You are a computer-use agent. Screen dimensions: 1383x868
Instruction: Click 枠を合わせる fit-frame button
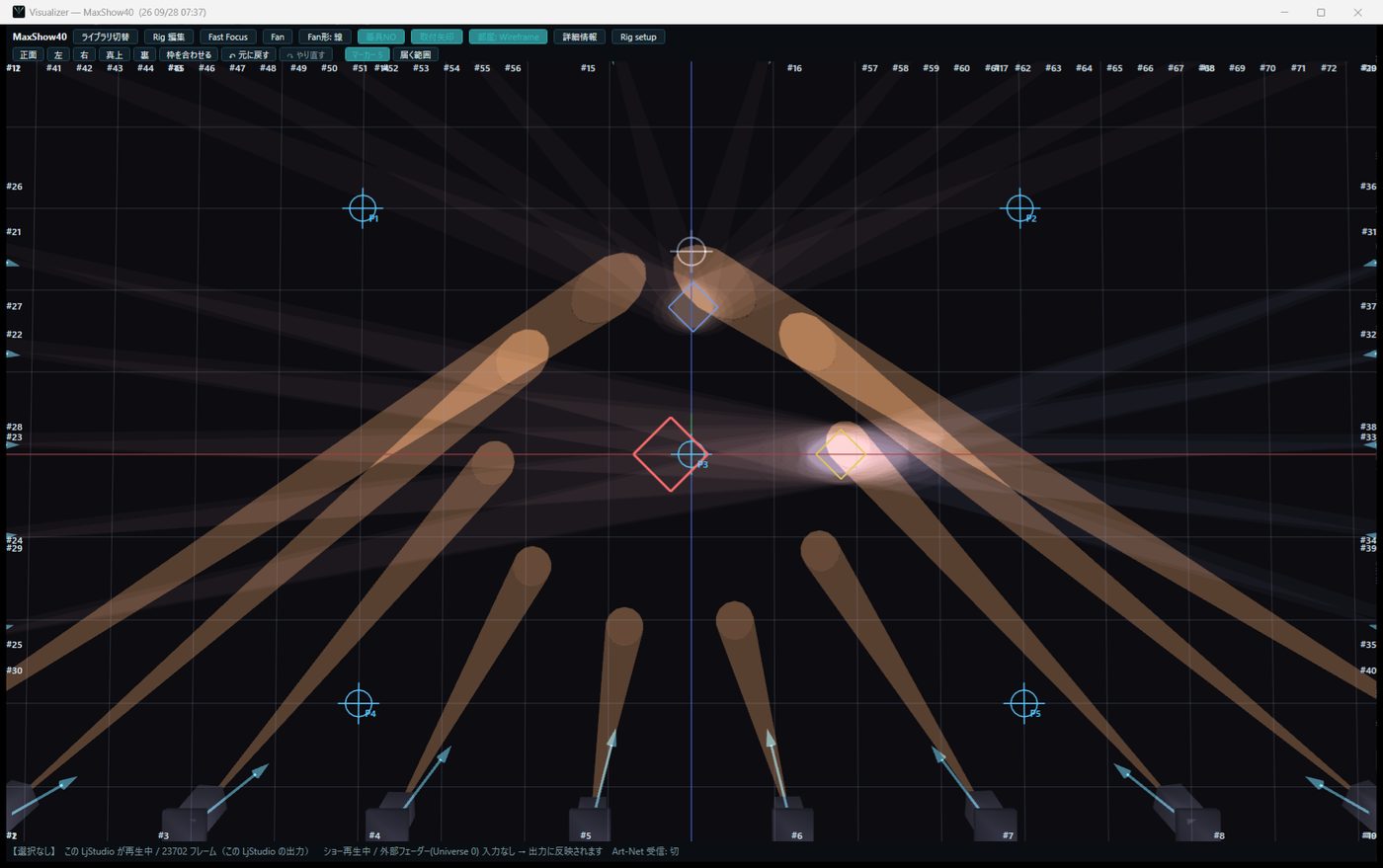pyautogui.click(x=189, y=54)
